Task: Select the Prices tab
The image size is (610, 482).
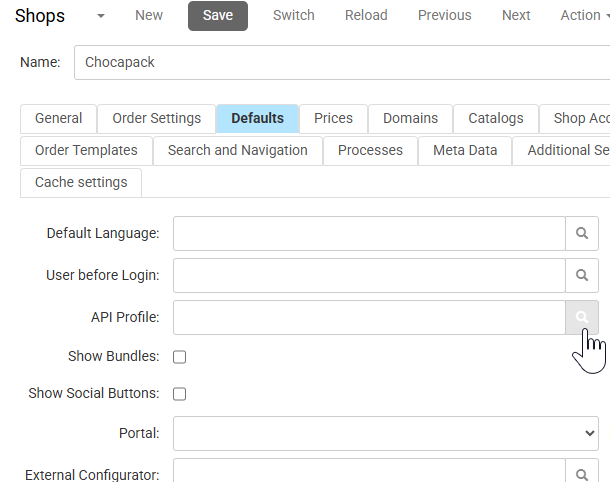Action: click(333, 118)
